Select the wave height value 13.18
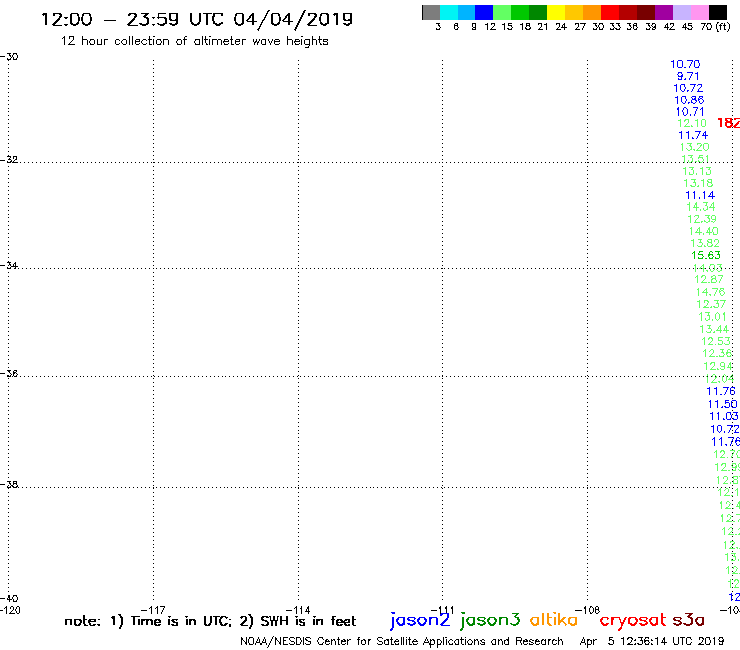 pyautogui.click(x=698, y=183)
